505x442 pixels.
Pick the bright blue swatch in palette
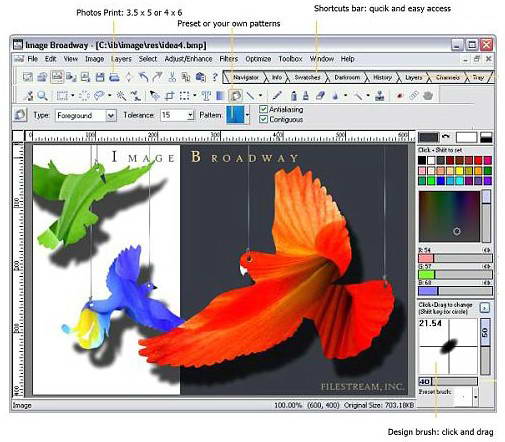tap(440, 181)
